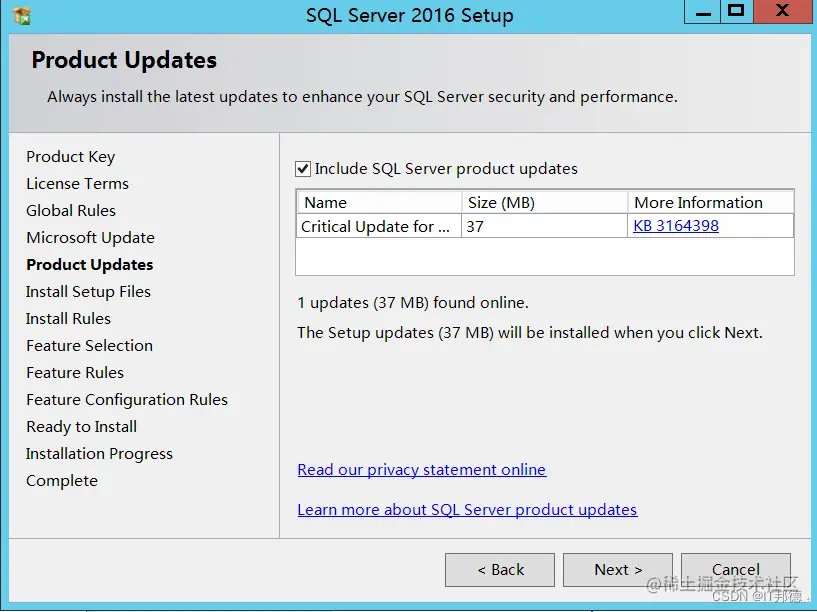Close the SQL Server 2016 Setup window
The image size is (817, 612).
(782, 11)
